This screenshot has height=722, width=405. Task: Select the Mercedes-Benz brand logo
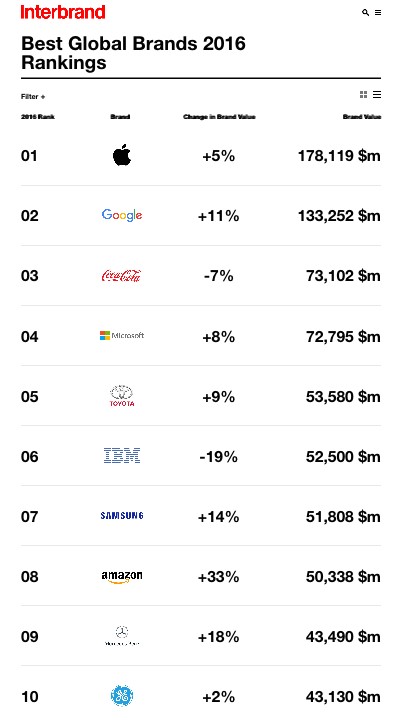(x=122, y=636)
